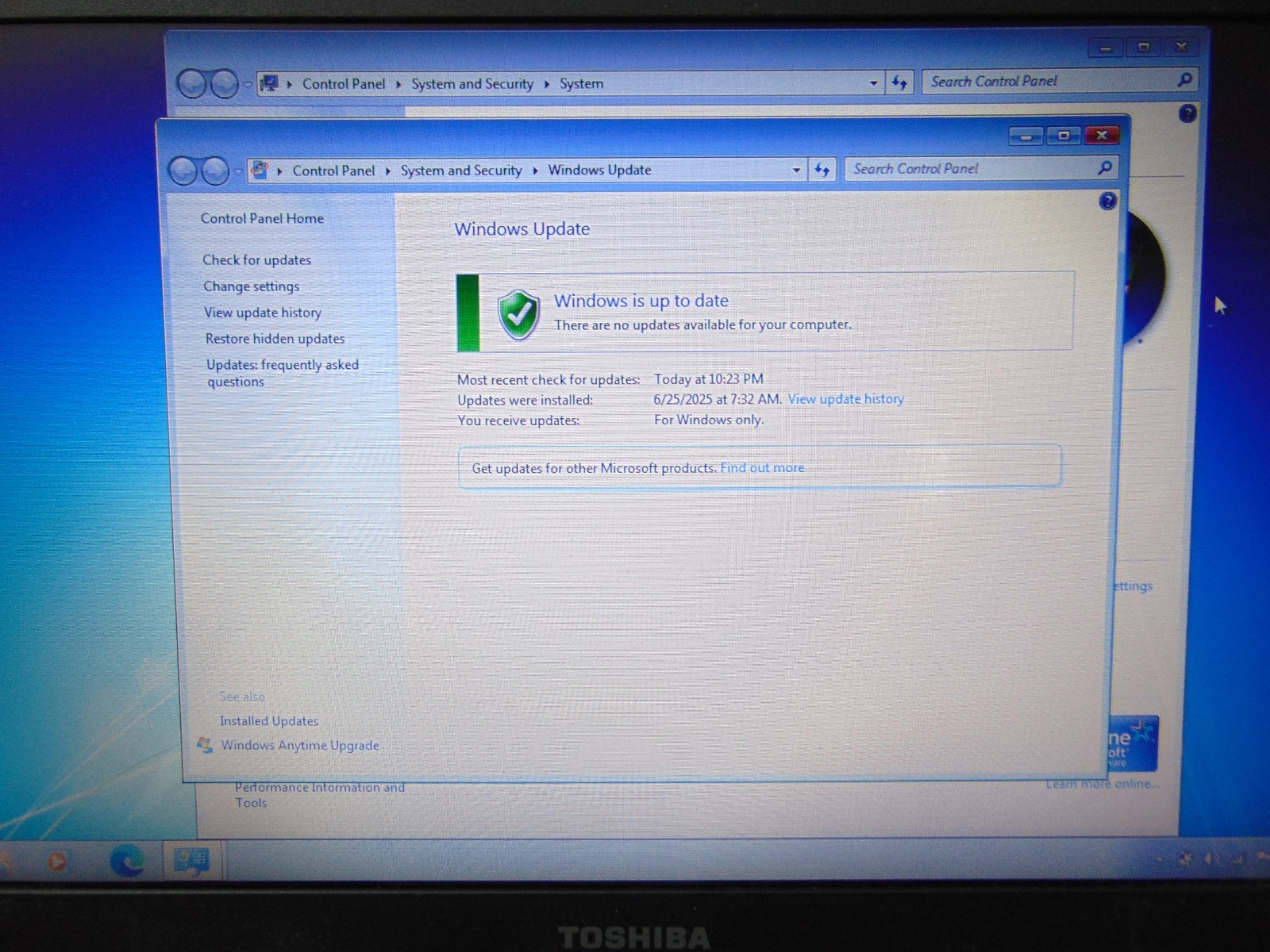Open Change settings link

click(251, 286)
